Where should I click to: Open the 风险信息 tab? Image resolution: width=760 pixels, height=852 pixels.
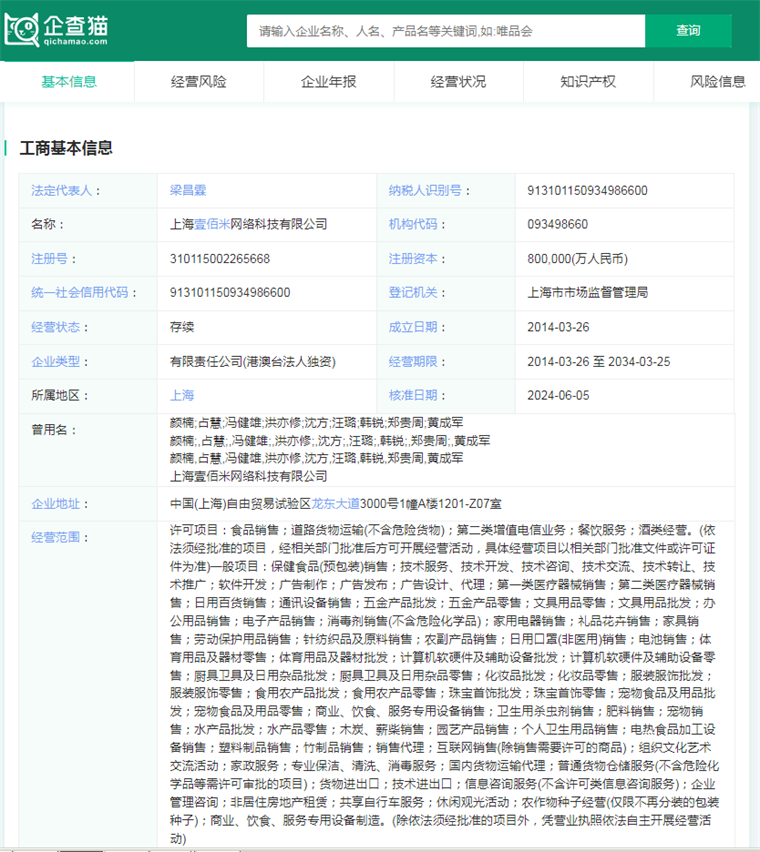tap(718, 82)
